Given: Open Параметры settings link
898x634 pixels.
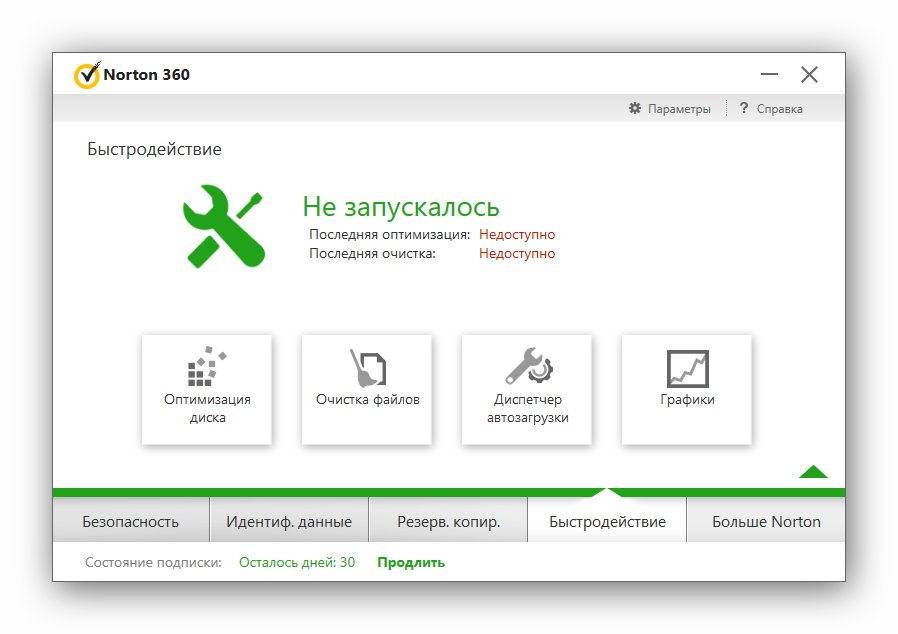Looking at the screenshot, I should point(679,109).
